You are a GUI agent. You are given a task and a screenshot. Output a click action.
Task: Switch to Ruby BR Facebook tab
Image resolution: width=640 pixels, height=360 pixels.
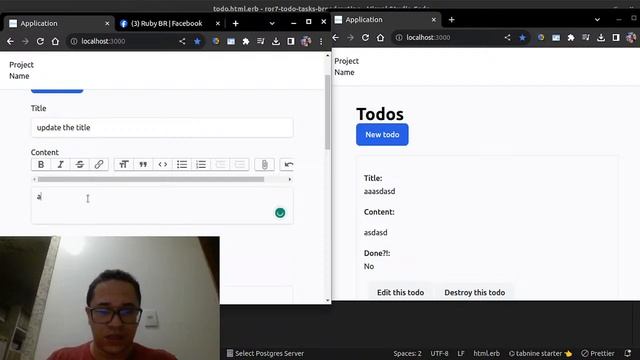(167, 23)
